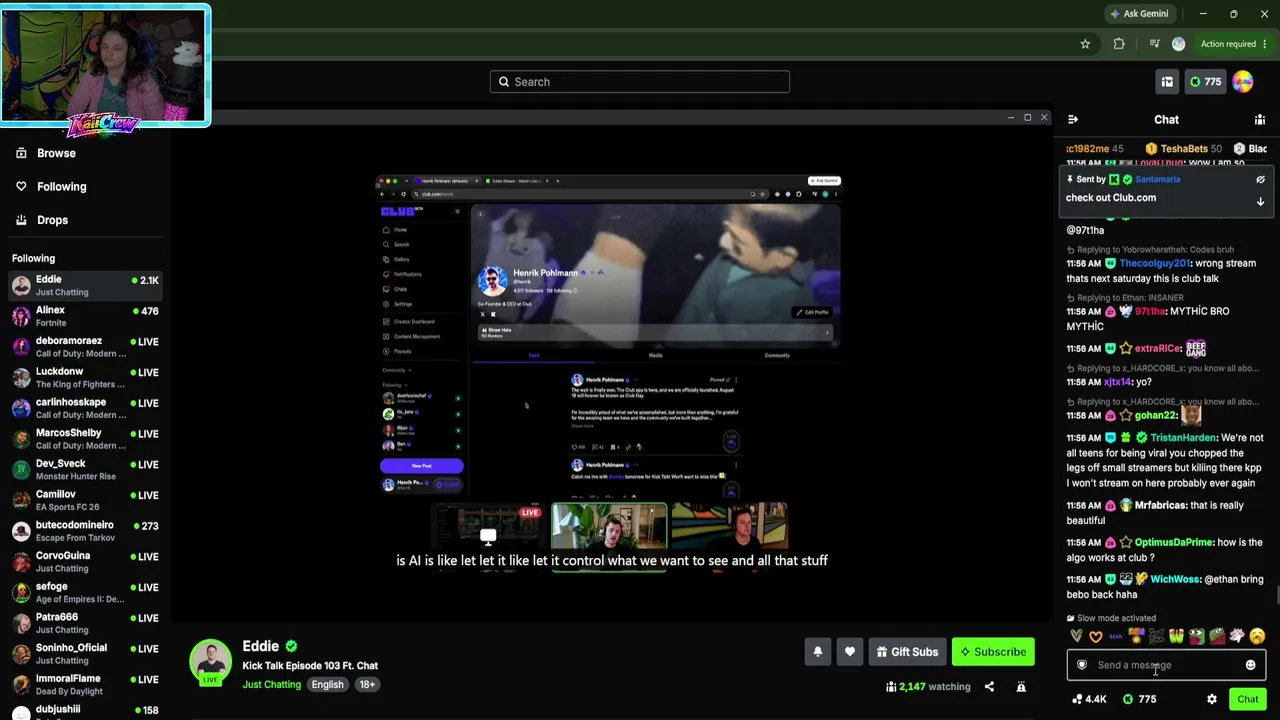Search Kick using the Search field

[640, 82]
